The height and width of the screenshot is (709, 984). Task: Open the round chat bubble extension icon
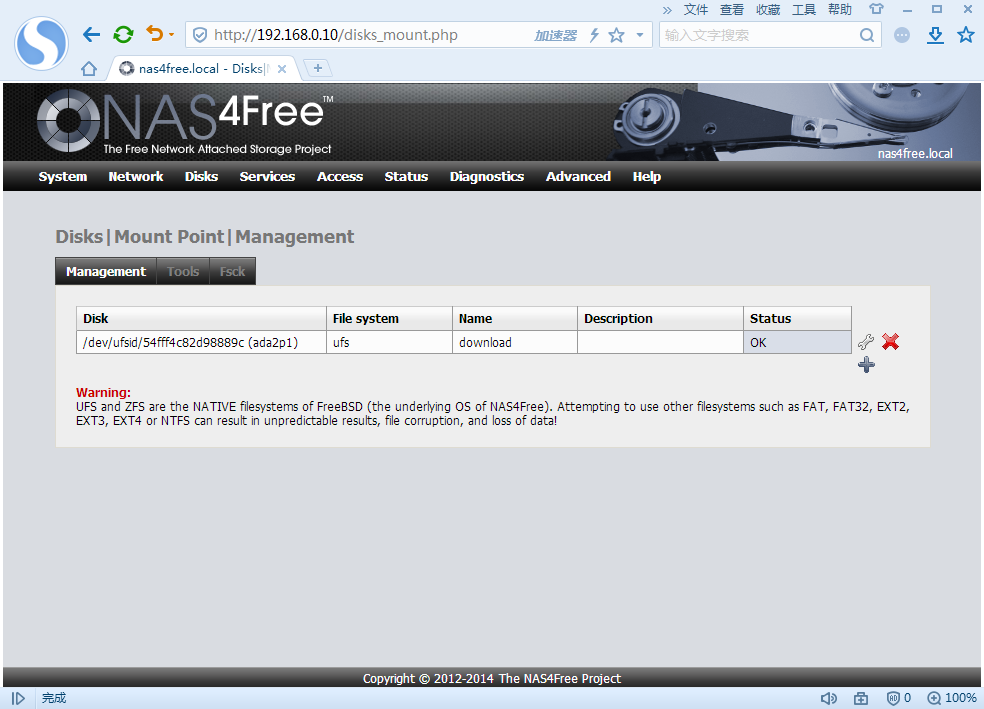pos(902,35)
